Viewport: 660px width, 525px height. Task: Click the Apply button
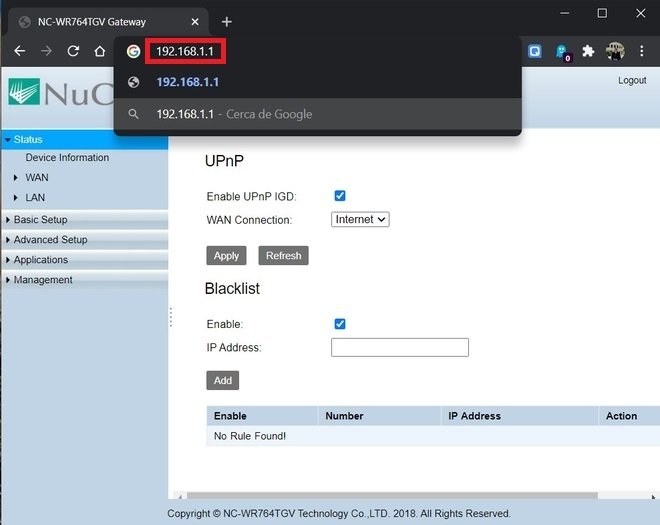(x=226, y=256)
